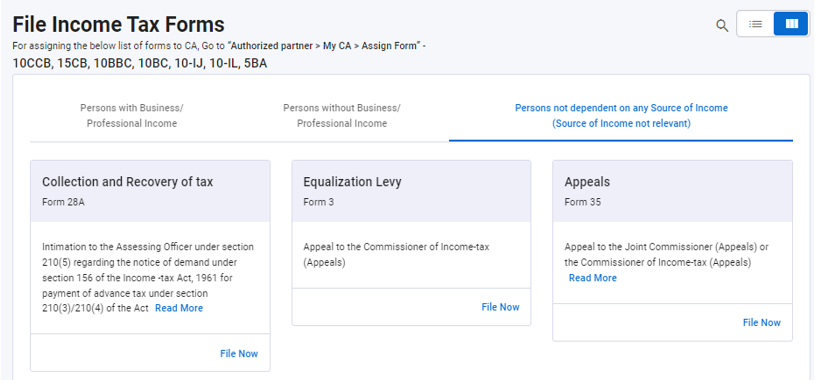Screen dimensions: 820x389
Task: Select the Collection and Recovery of tax title
Action: point(128,182)
